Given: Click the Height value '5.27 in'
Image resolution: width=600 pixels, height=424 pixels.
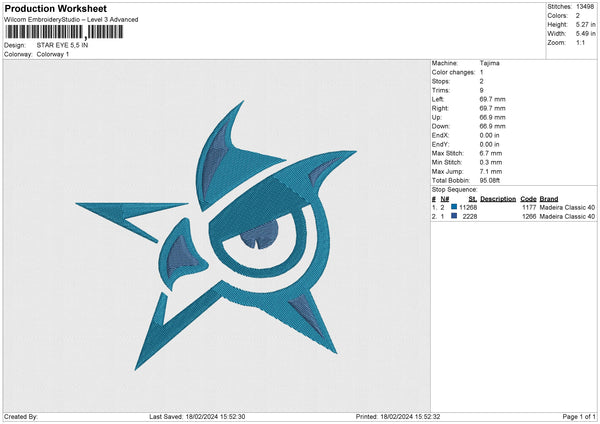Looking at the screenshot, I should click(x=586, y=24).
